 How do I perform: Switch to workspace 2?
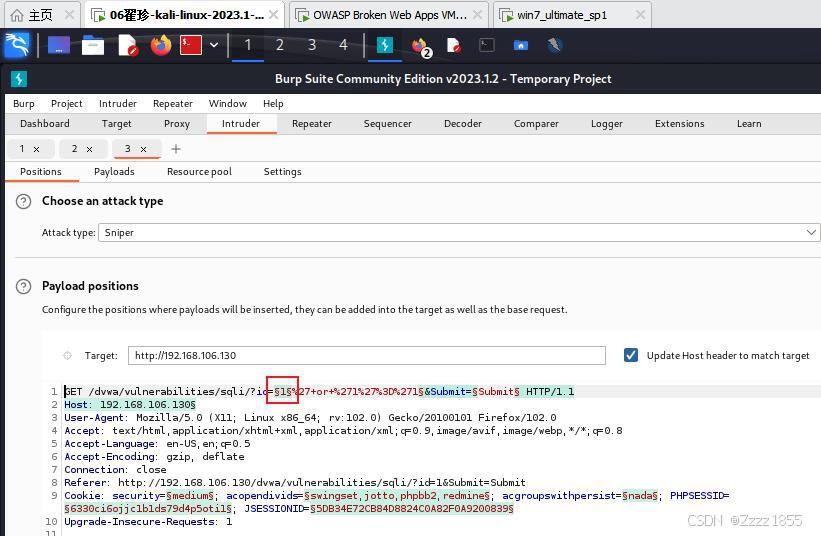tap(280, 45)
